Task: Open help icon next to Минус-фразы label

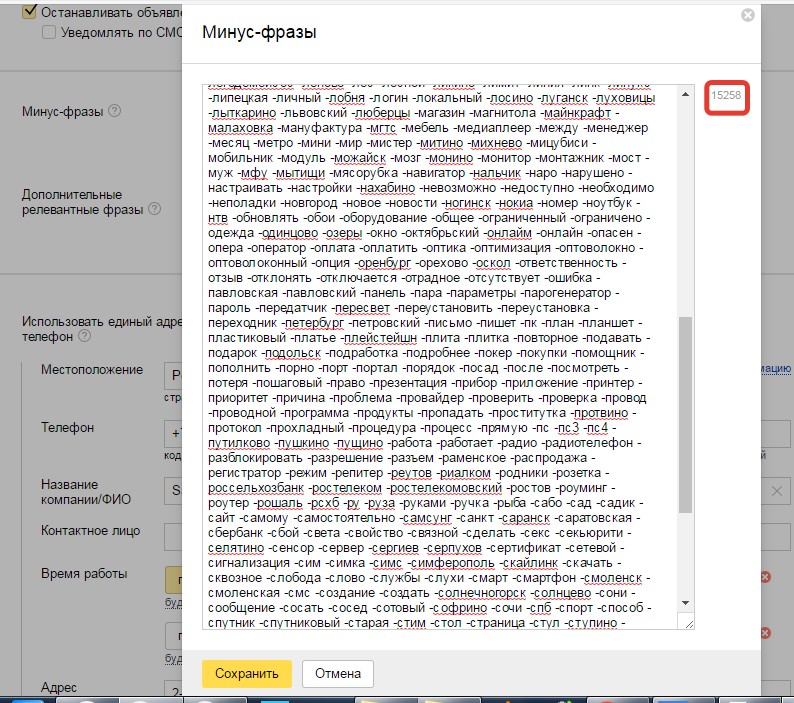Action: [x=115, y=110]
